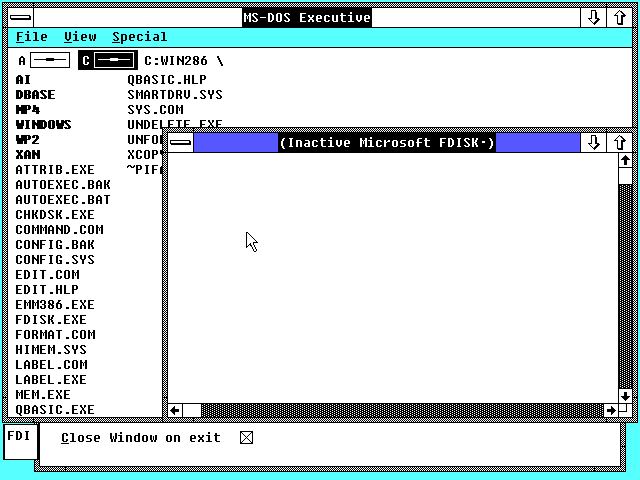The image size is (640, 480).
Task: Select the XAN directory
Action: pos(28,155)
